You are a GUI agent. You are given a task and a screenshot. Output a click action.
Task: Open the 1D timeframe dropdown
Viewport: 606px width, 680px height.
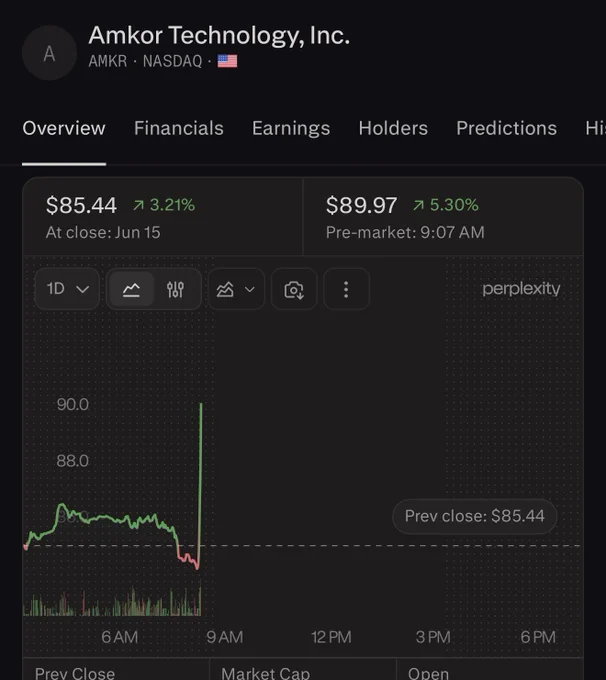pos(67,289)
